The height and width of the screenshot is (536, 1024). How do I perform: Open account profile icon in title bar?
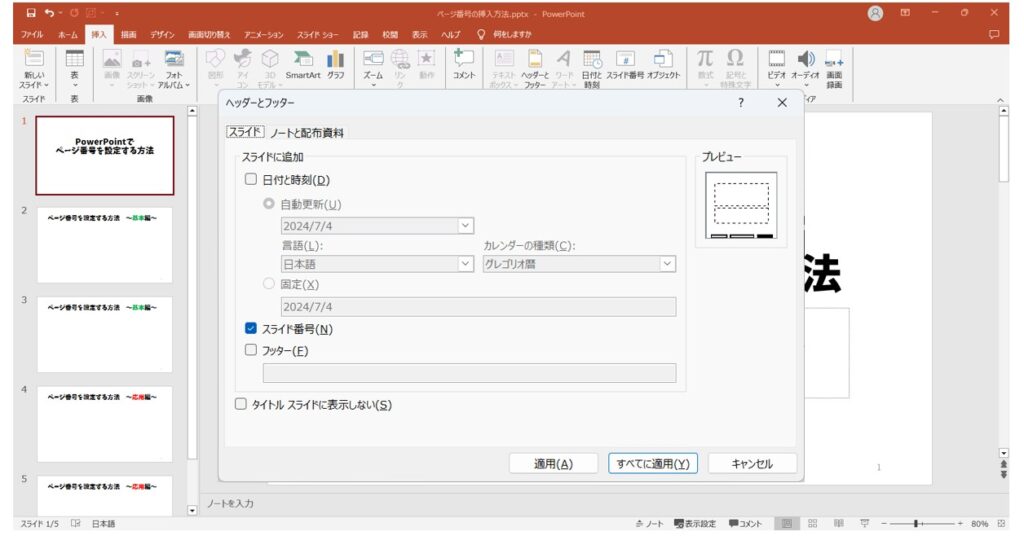(x=875, y=13)
